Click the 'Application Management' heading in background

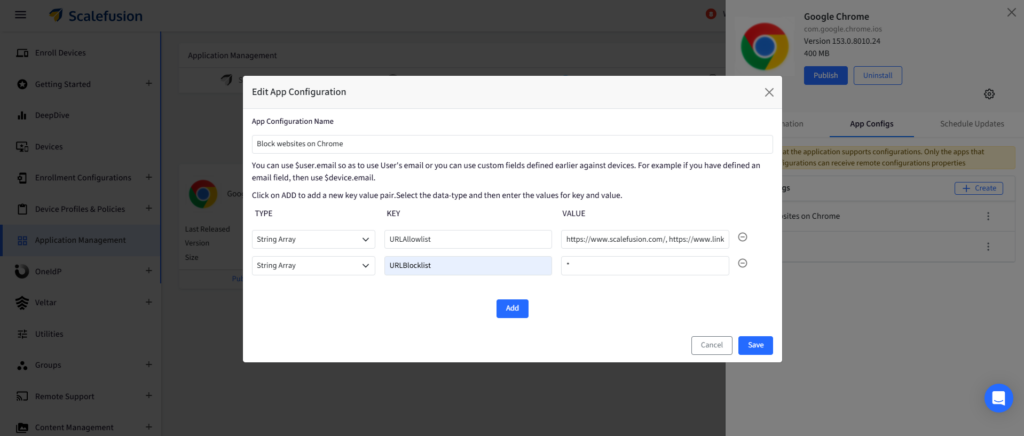pyautogui.click(x=232, y=55)
